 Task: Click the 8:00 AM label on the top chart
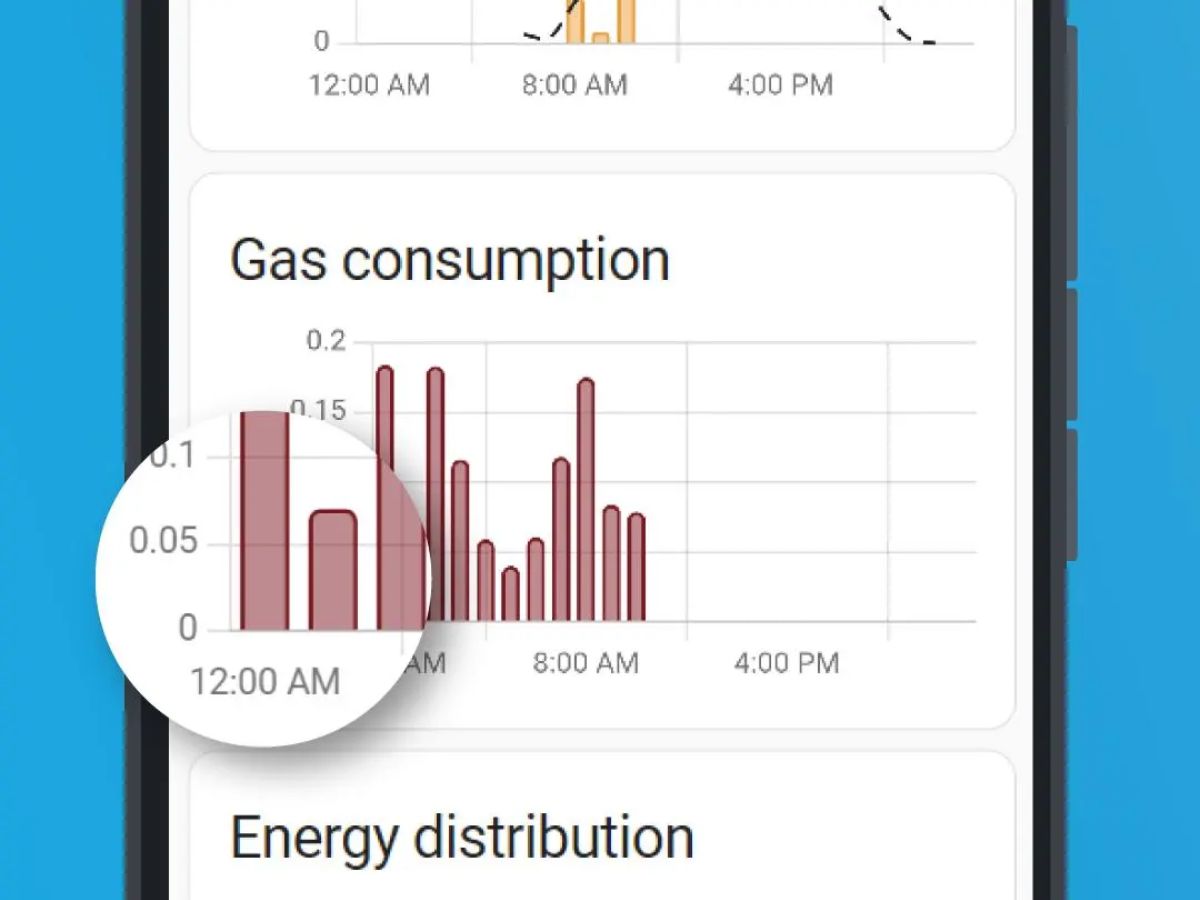pos(574,85)
